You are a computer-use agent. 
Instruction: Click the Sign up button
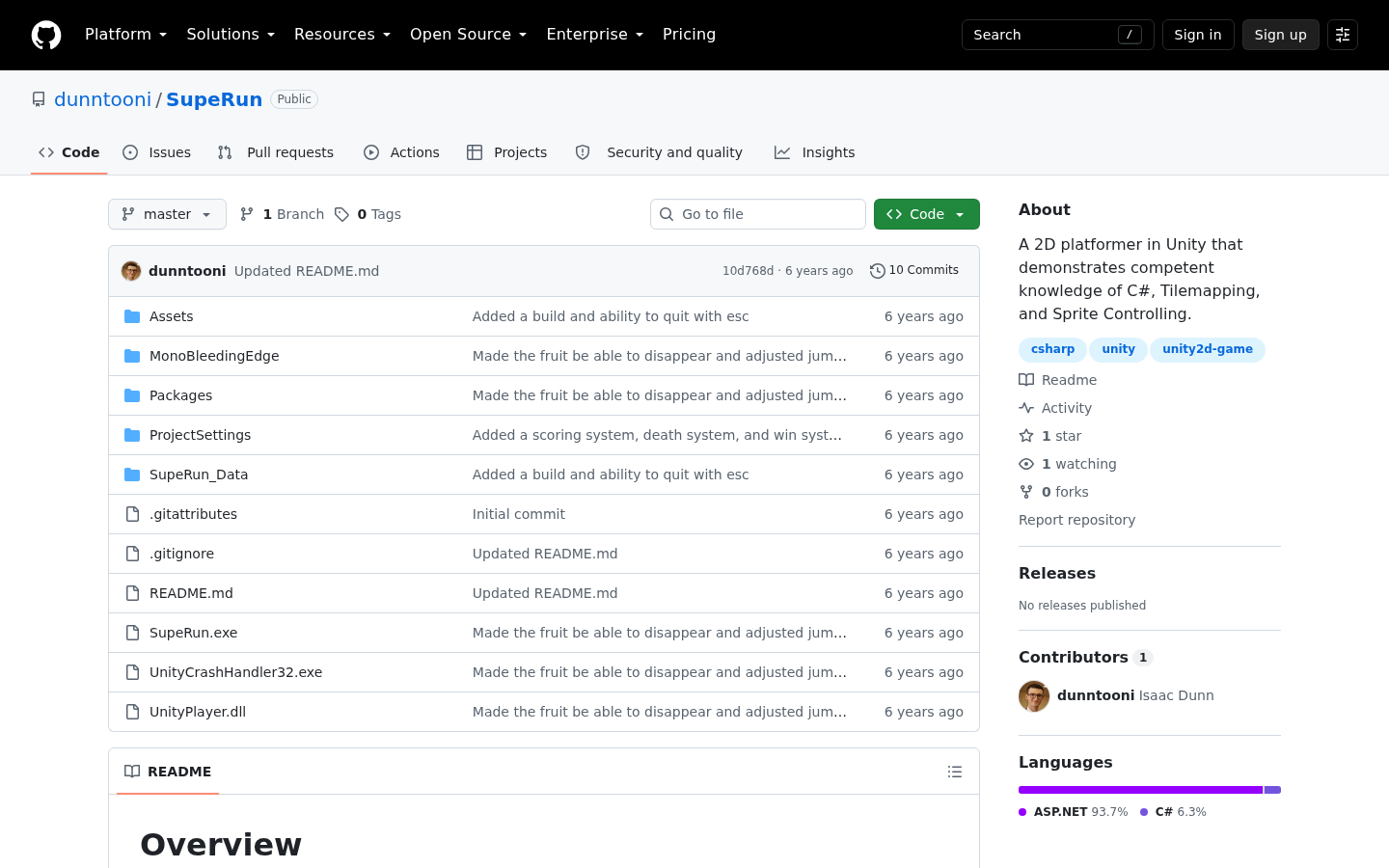pos(1280,35)
